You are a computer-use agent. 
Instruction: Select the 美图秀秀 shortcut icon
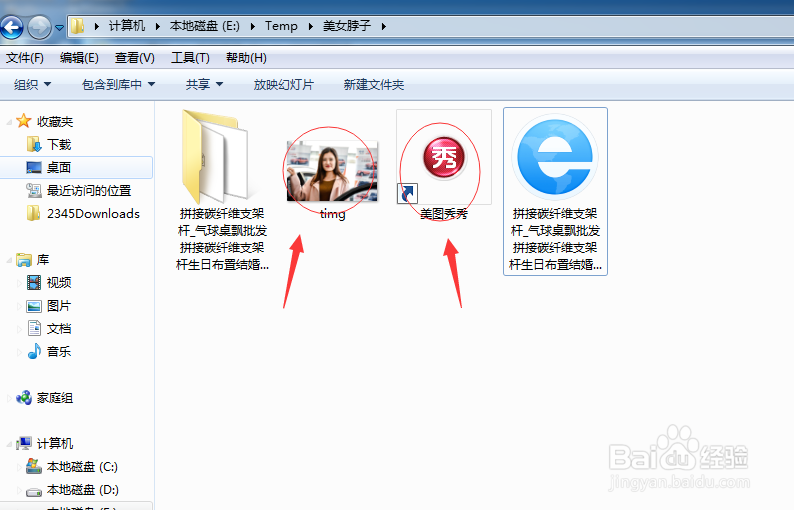(x=444, y=157)
